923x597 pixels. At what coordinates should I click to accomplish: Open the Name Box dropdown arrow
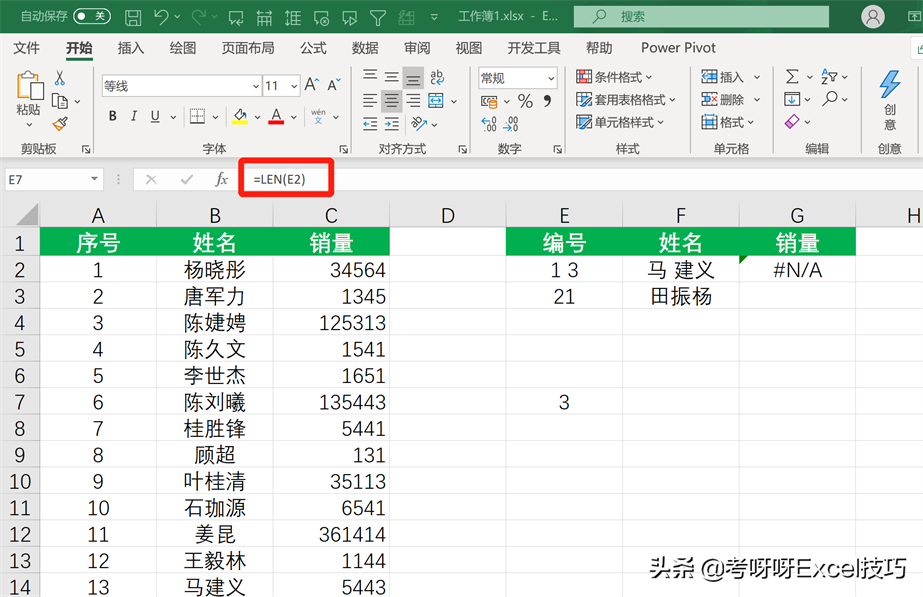[95, 180]
